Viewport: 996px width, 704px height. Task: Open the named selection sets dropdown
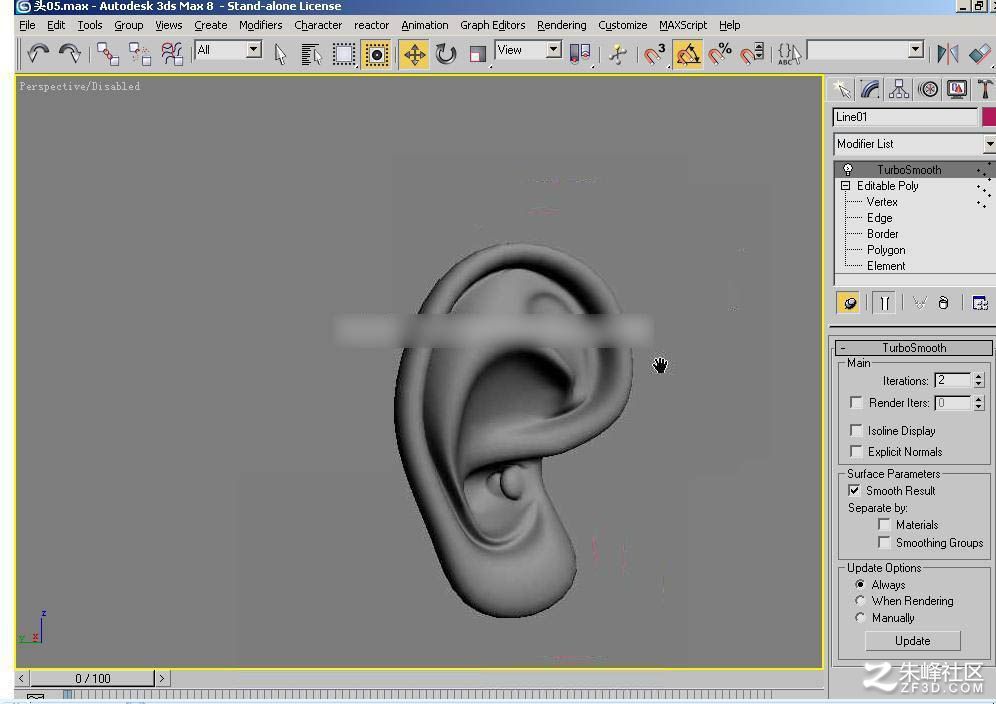point(915,50)
